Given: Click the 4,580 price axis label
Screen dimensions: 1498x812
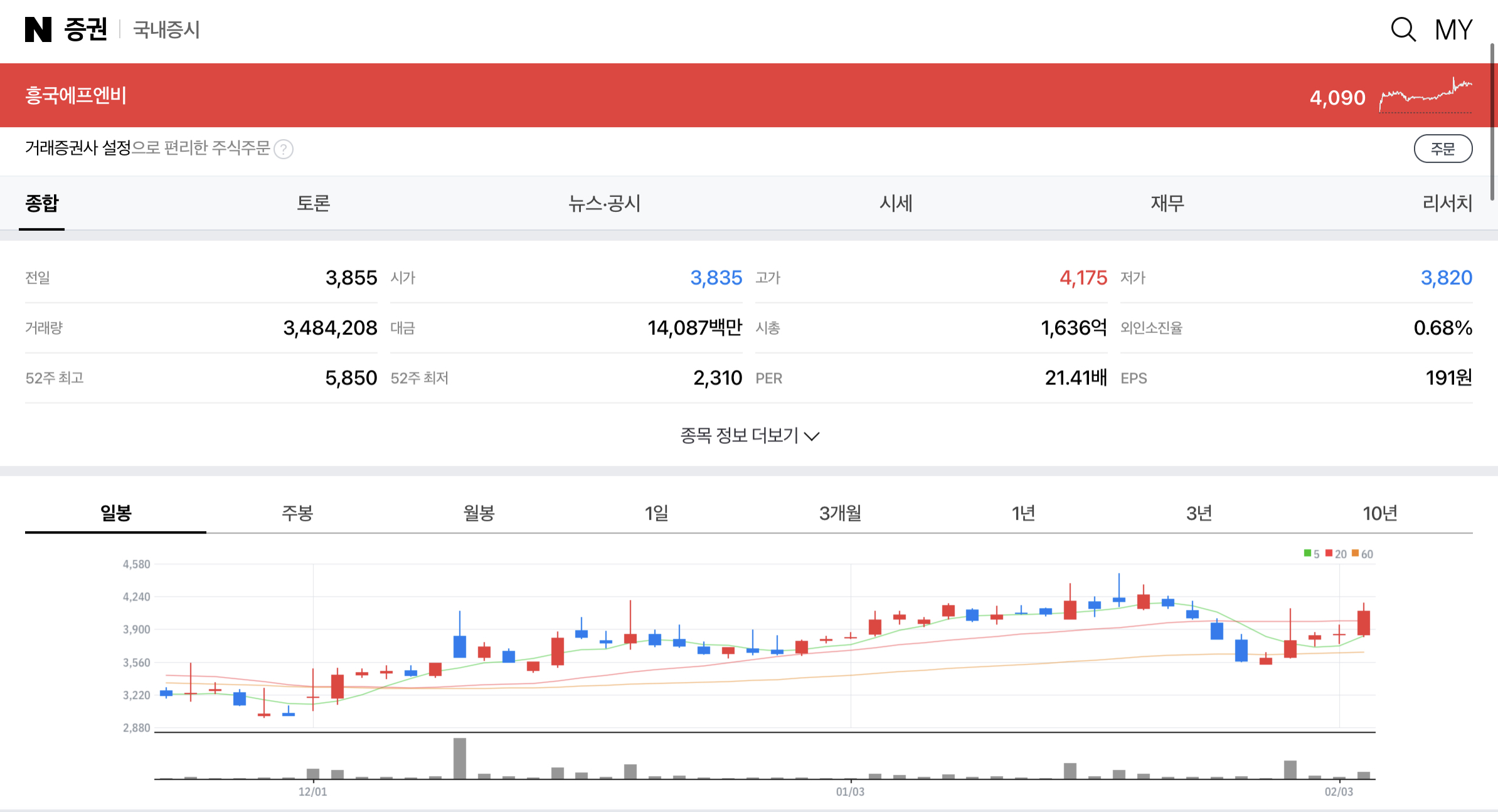Looking at the screenshot, I should (x=136, y=564).
